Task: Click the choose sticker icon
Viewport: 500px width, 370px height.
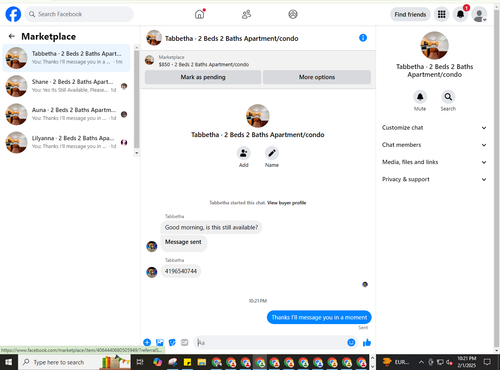Action: pyautogui.click(x=172, y=342)
